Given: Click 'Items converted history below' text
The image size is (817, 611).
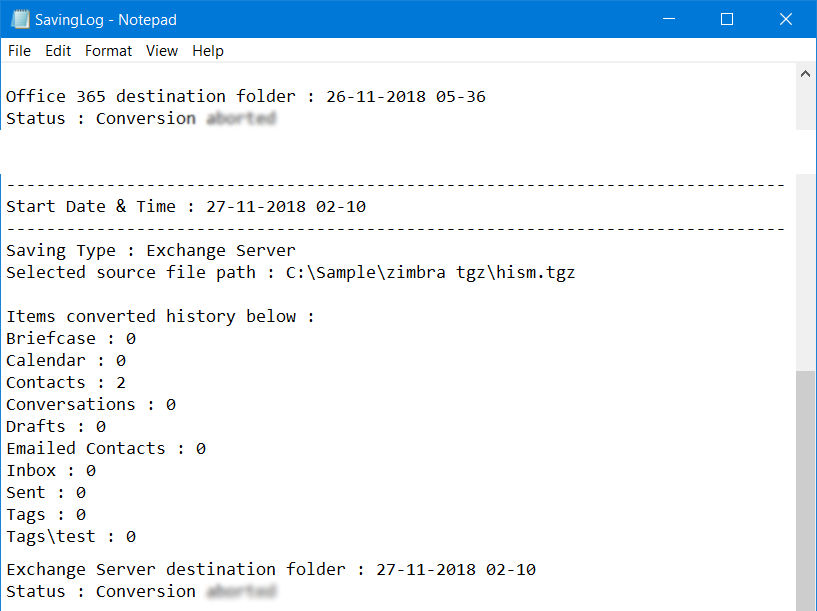Looking at the screenshot, I should 160,316.
